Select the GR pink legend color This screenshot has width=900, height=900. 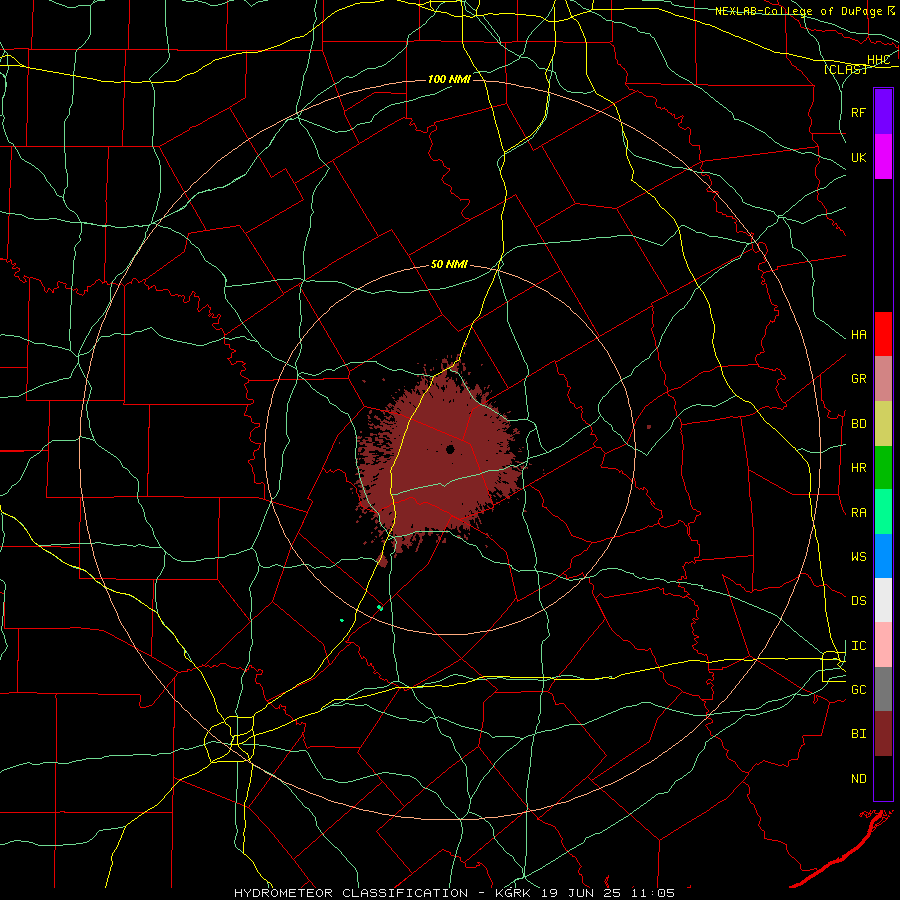(883, 378)
